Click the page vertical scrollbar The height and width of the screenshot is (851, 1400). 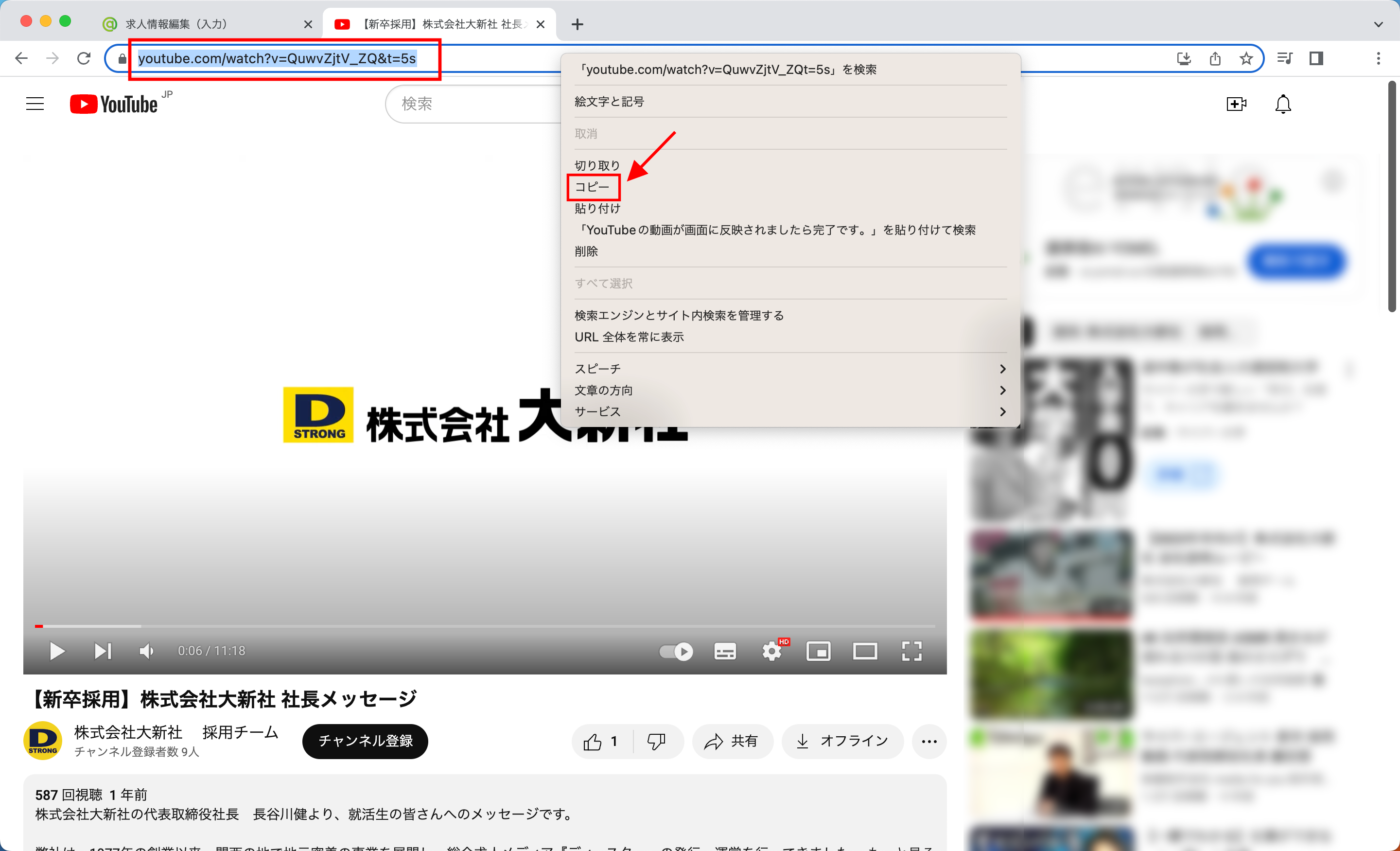click(1391, 196)
